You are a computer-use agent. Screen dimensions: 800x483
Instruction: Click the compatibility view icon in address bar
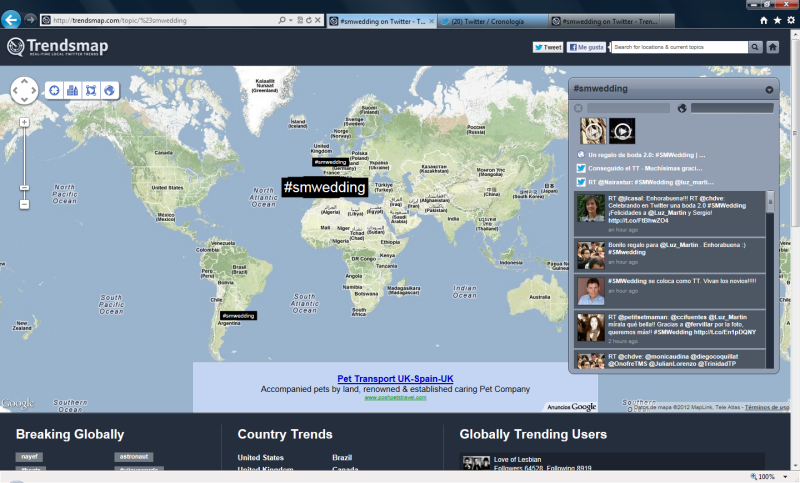[300, 20]
